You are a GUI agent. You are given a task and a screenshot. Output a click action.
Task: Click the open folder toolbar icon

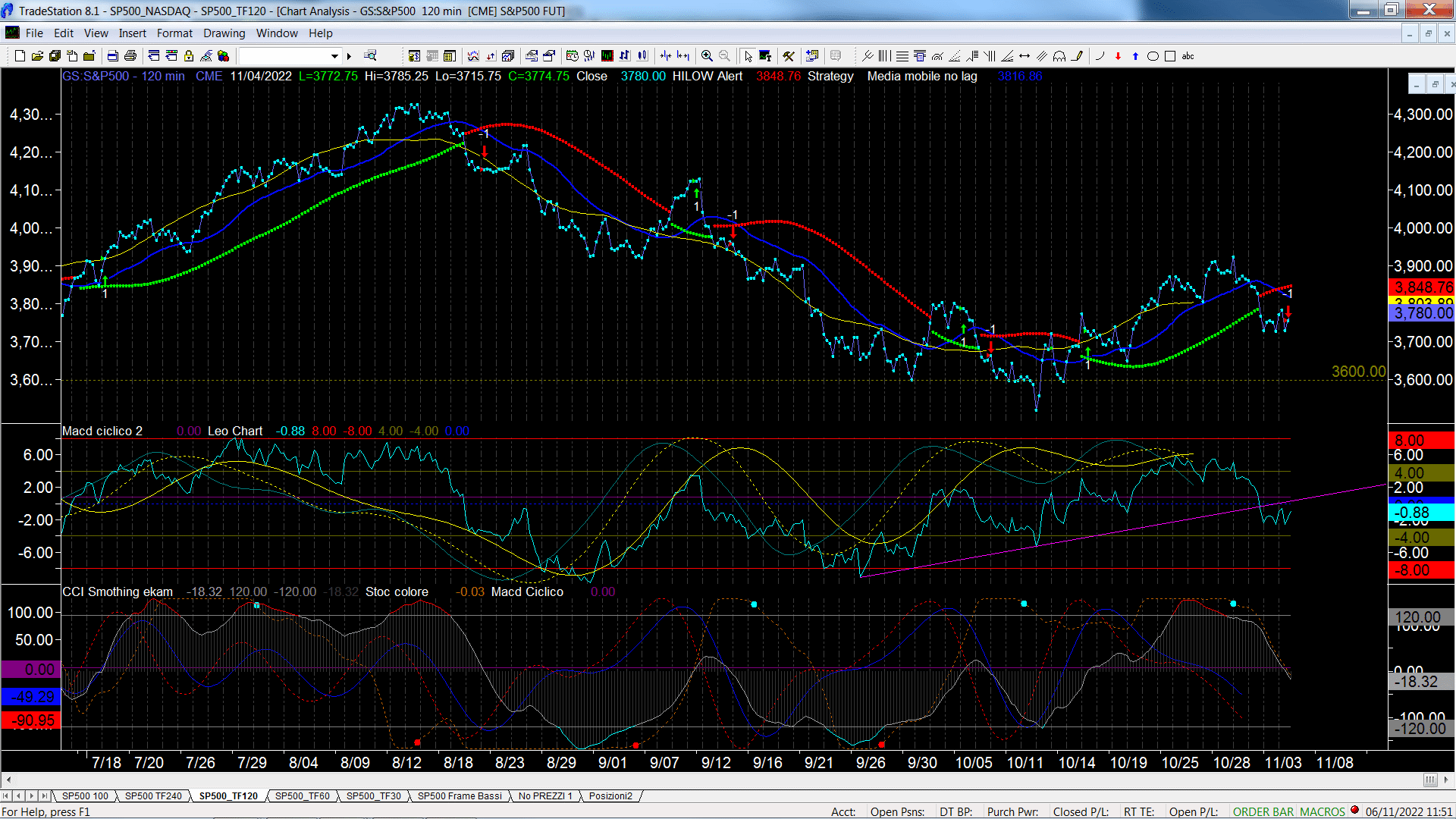click(x=37, y=56)
